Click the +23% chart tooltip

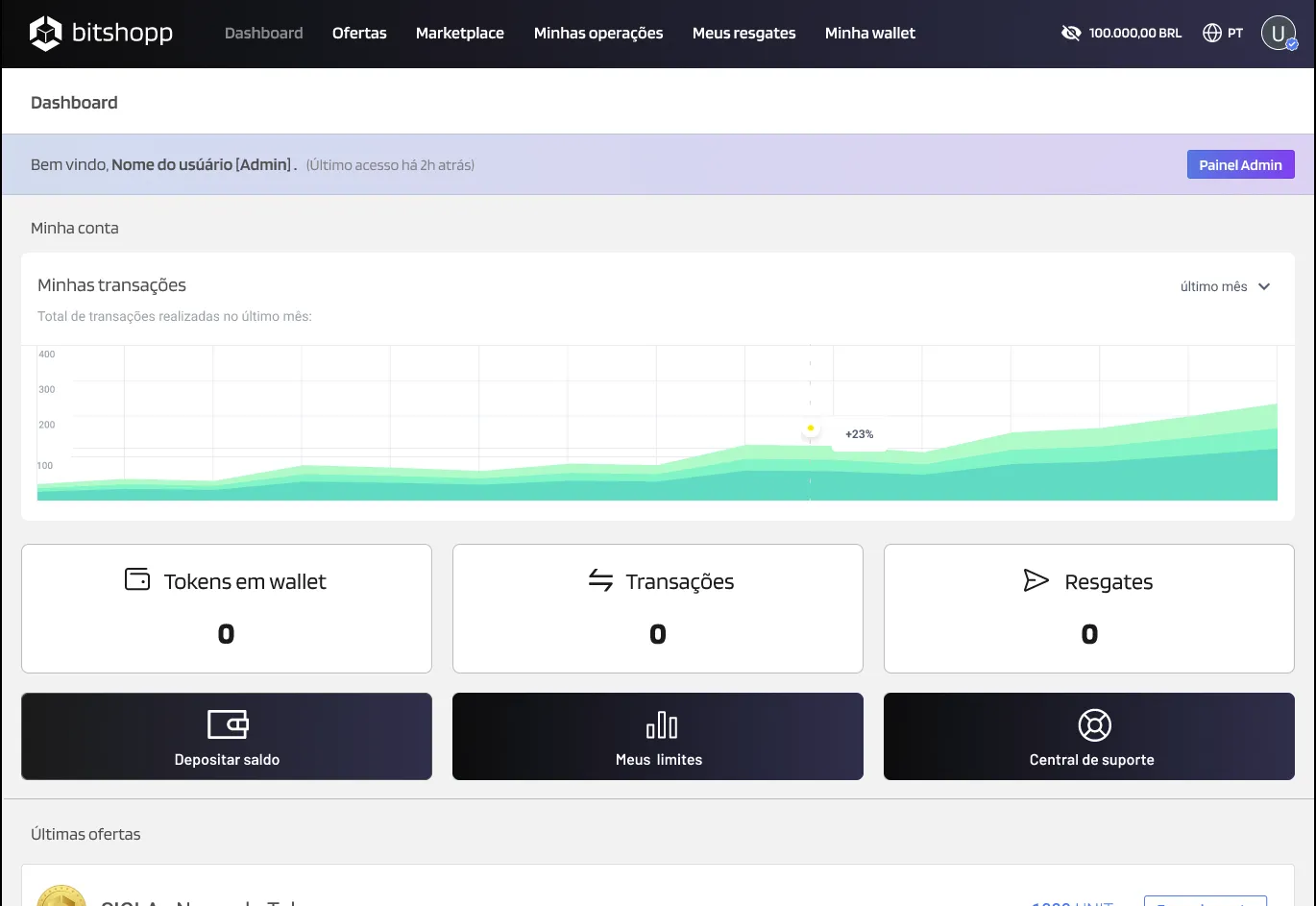pyautogui.click(x=860, y=434)
